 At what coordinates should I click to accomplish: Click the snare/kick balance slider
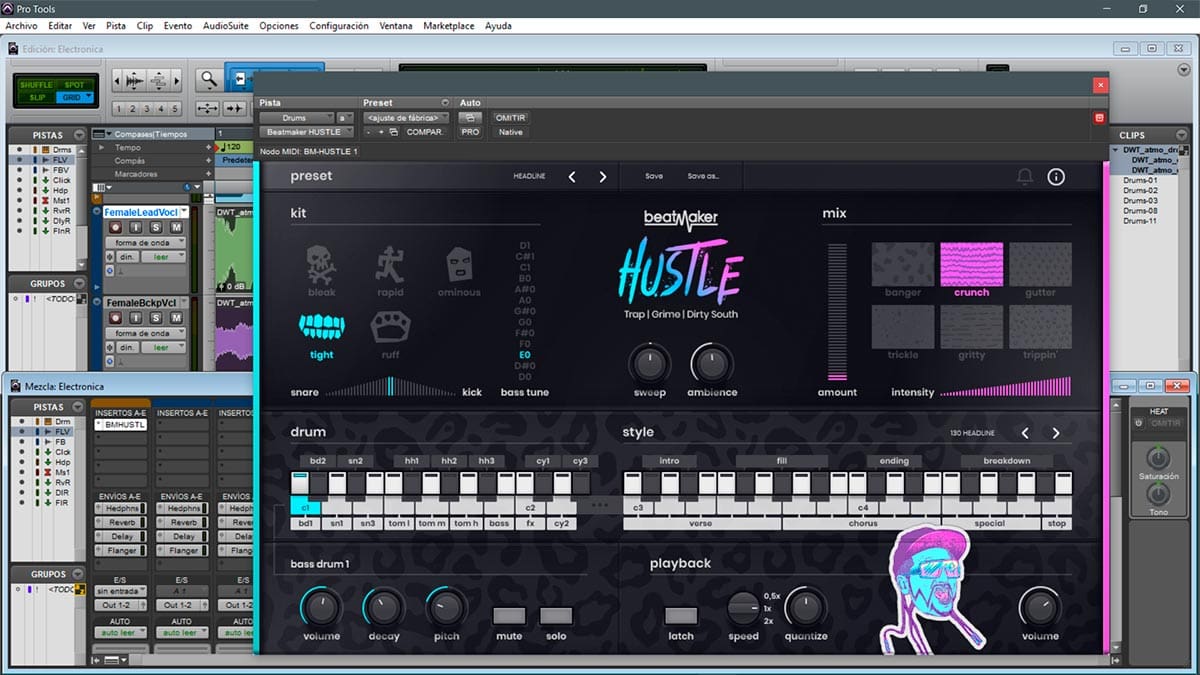point(391,387)
